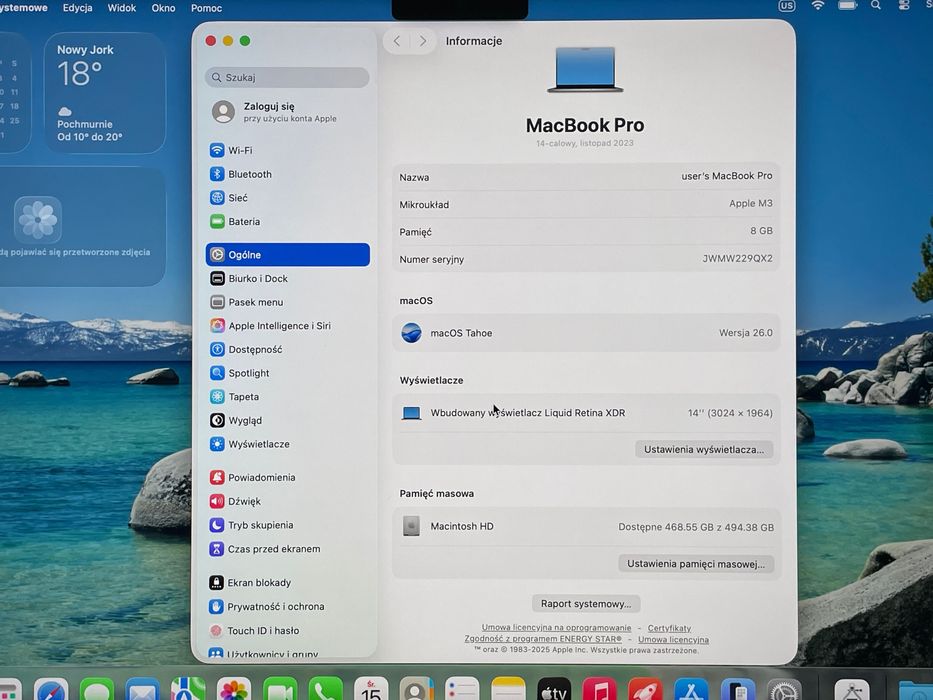Open the Widok menu
The width and height of the screenshot is (933, 700).
(x=122, y=8)
